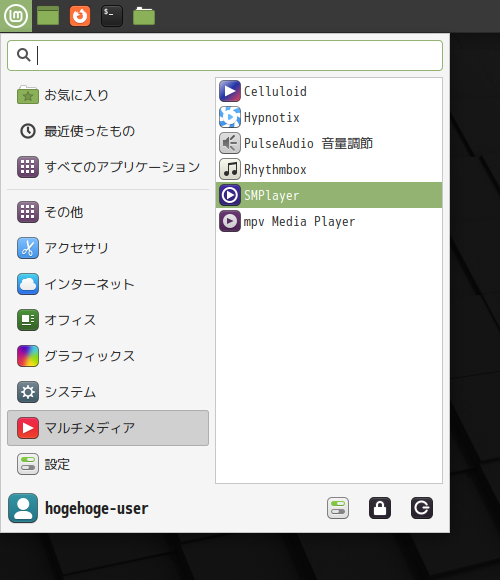The image size is (500, 580).
Task: Click the star folder icon beside お気に入り
Action: [x=28, y=95]
